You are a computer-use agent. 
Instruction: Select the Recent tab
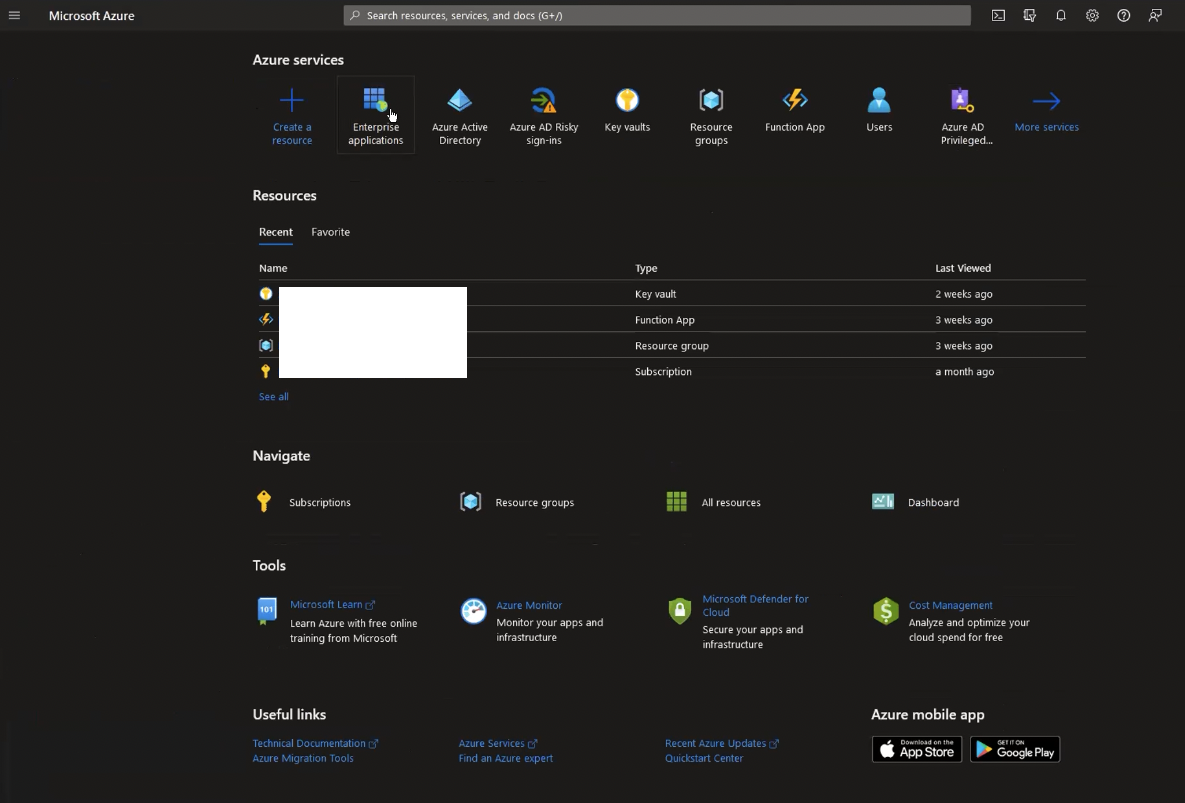tap(276, 232)
